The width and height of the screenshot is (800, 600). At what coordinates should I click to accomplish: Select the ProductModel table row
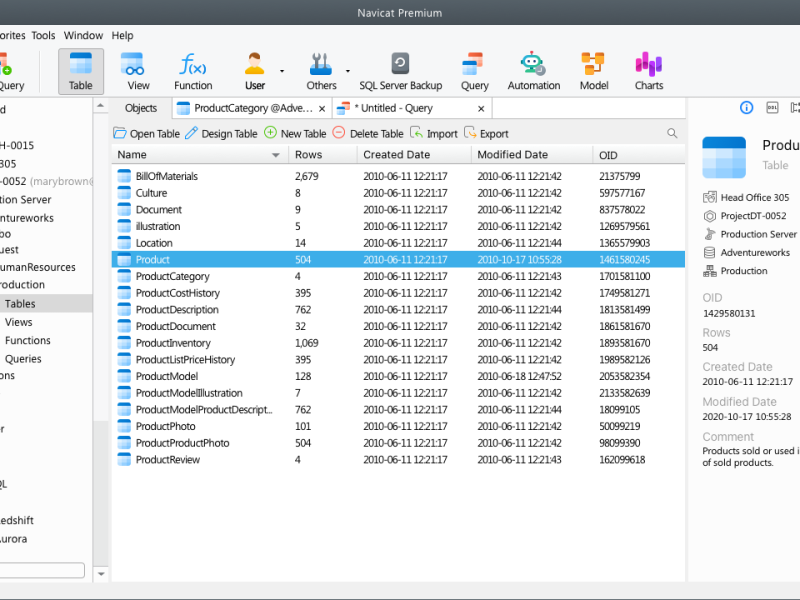(398, 376)
